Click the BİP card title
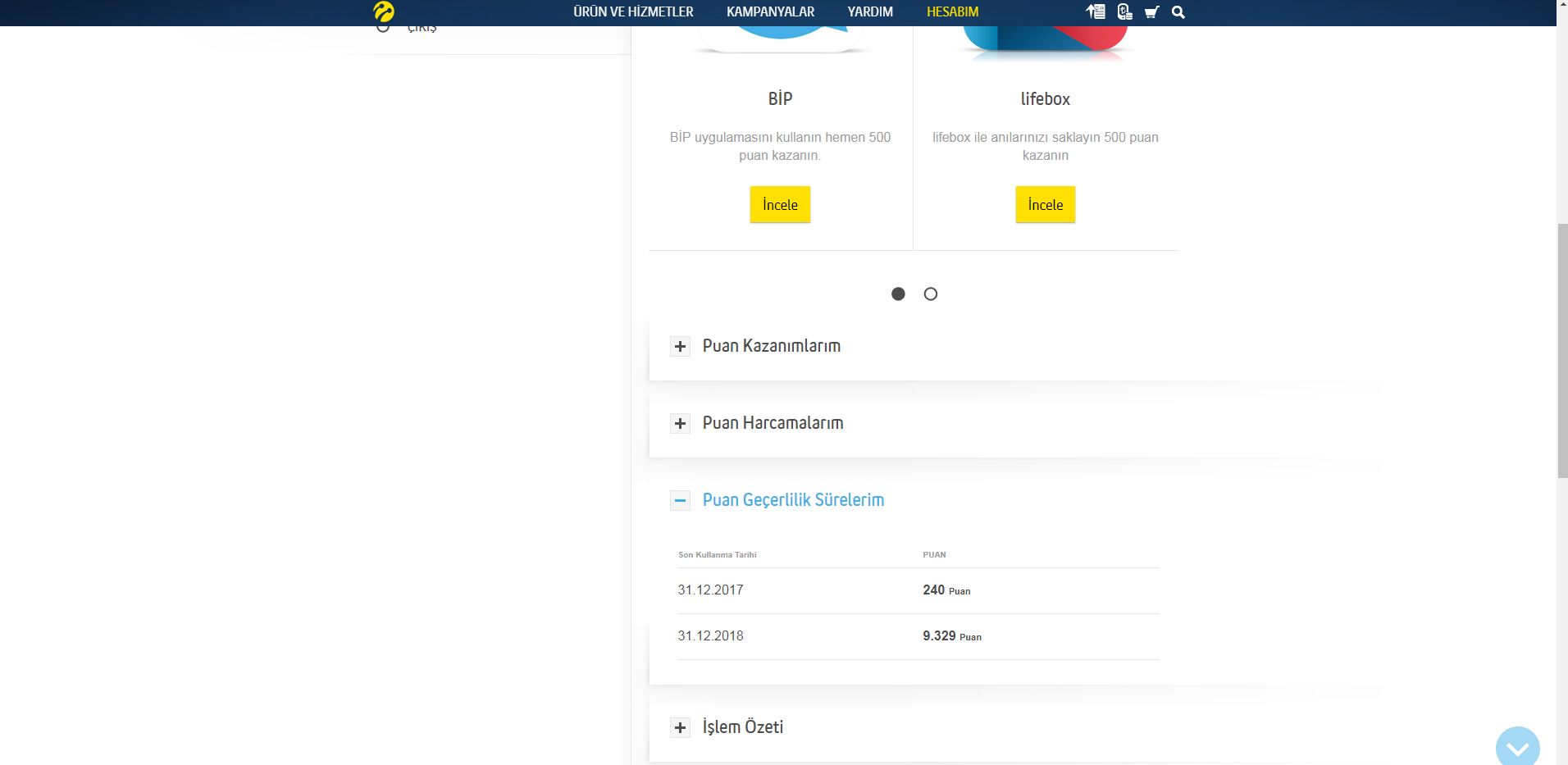The height and width of the screenshot is (765, 1568). pos(780,99)
